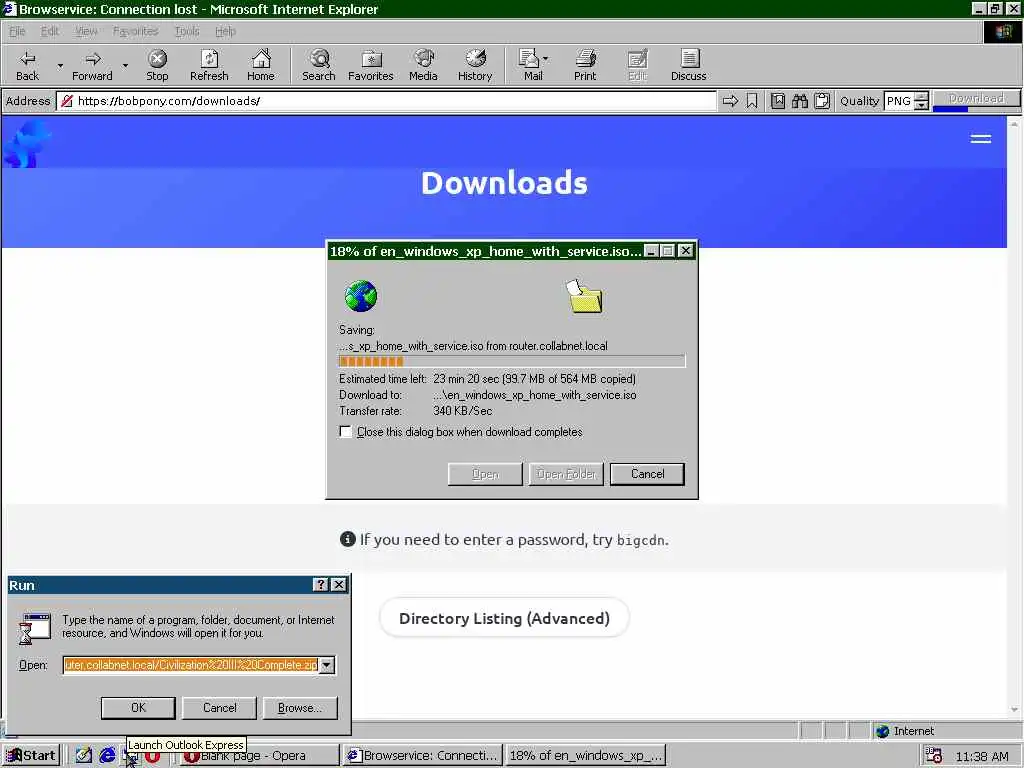Open the Search pane from toolbar
1024x768 pixels.
click(x=319, y=65)
